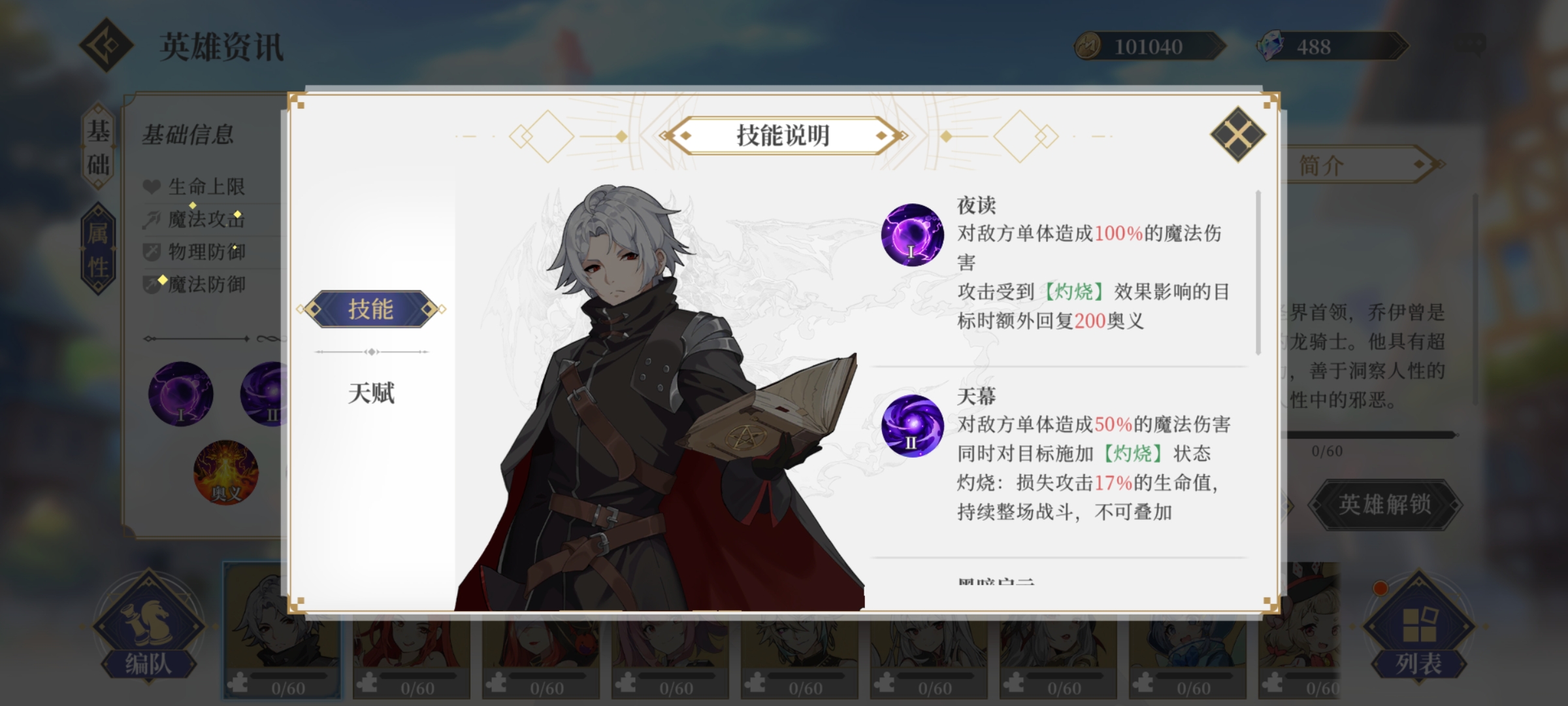The image size is (1568, 706).
Task: Select the 属性 side tab
Action: tap(99, 249)
